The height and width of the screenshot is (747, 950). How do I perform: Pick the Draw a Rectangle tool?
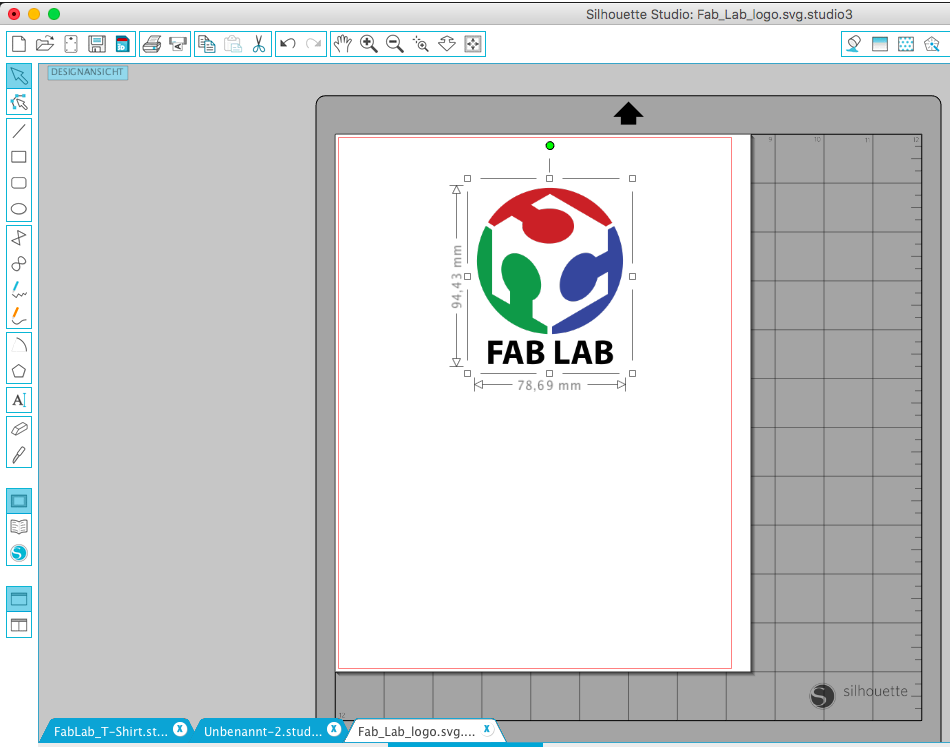pyautogui.click(x=19, y=157)
